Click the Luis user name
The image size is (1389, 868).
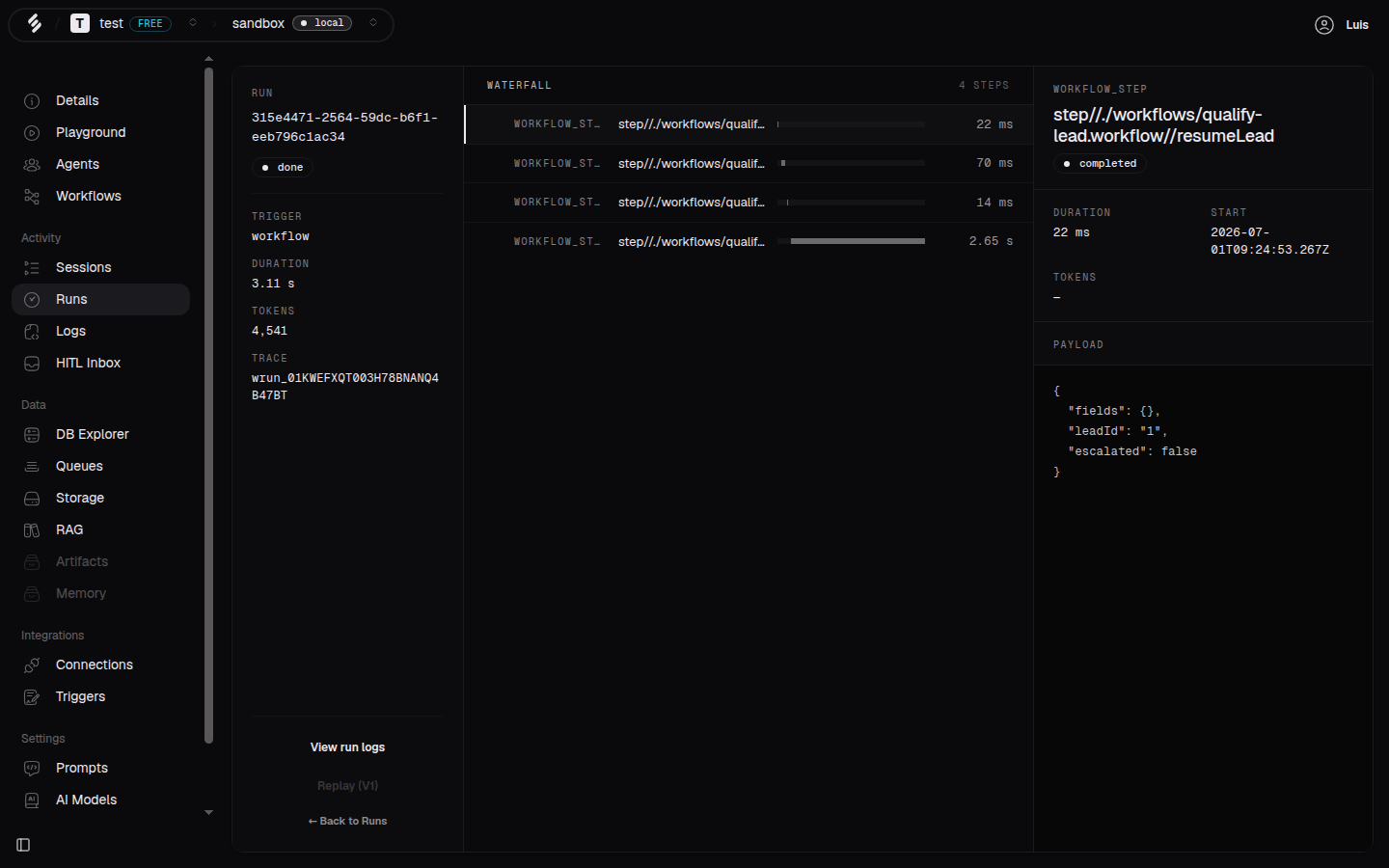tap(1357, 25)
